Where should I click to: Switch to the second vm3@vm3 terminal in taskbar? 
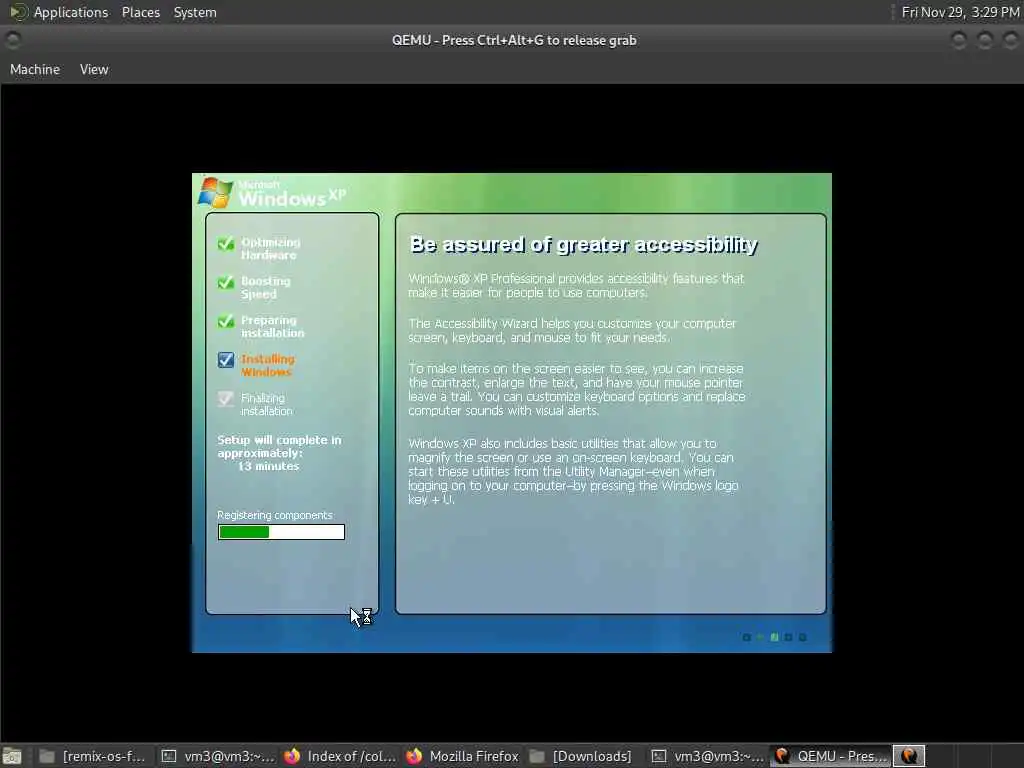pyautogui.click(x=708, y=756)
